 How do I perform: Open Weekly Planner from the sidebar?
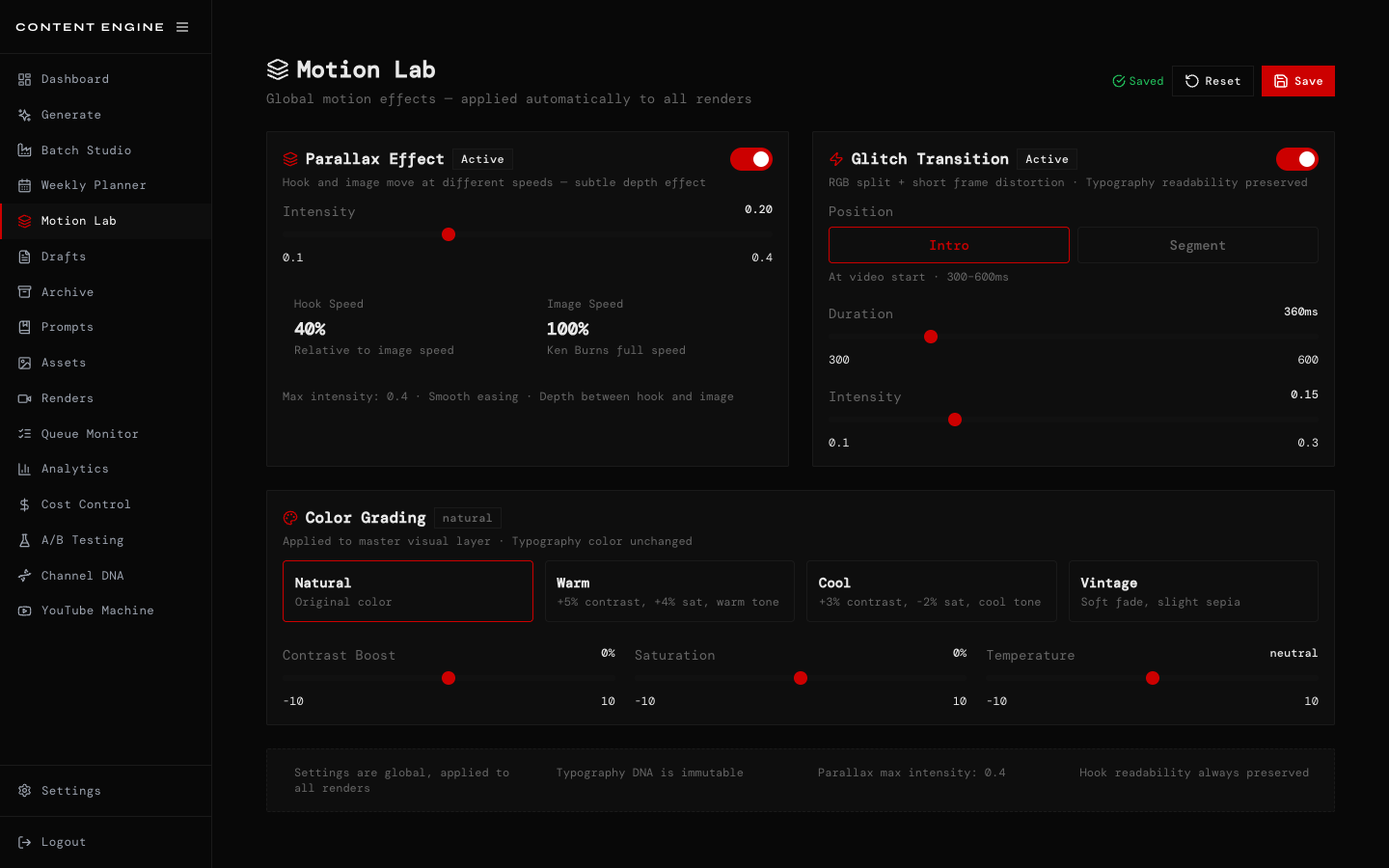(x=94, y=185)
